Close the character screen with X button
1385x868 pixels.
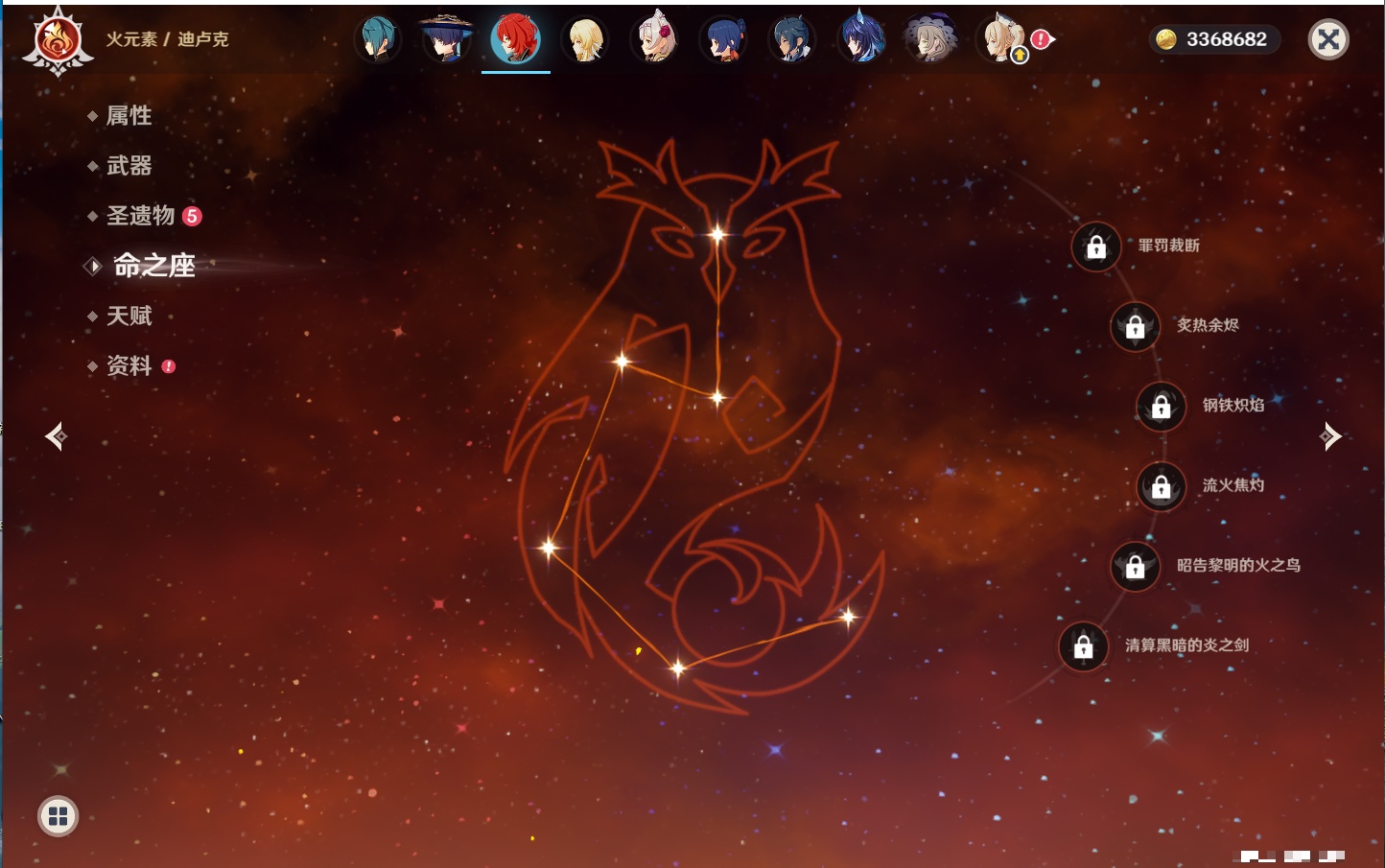pyautogui.click(x=1328, y=39)
